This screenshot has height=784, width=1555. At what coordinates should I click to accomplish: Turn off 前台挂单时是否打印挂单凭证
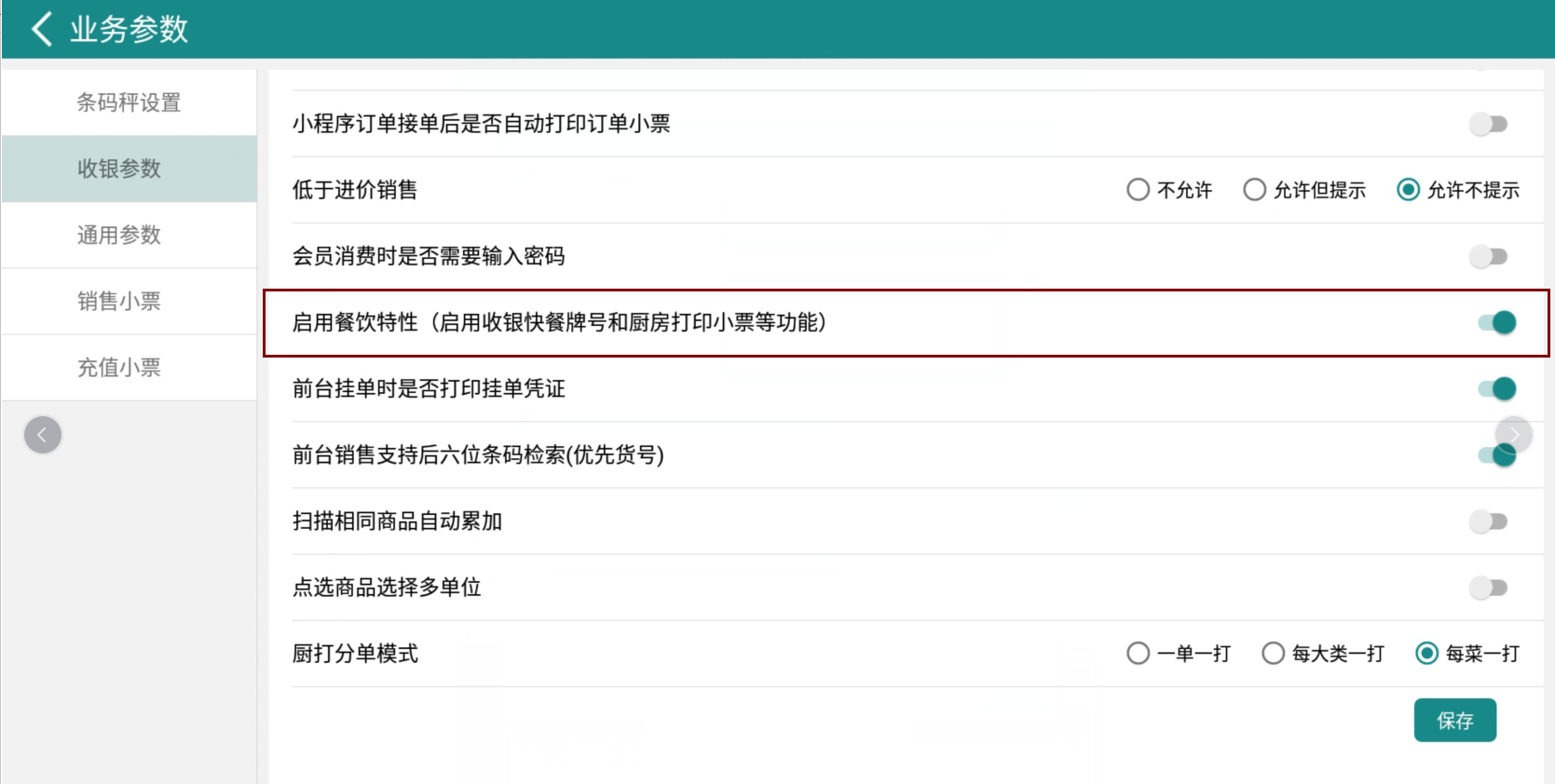pyautogui.click(x=1496, y=388)
